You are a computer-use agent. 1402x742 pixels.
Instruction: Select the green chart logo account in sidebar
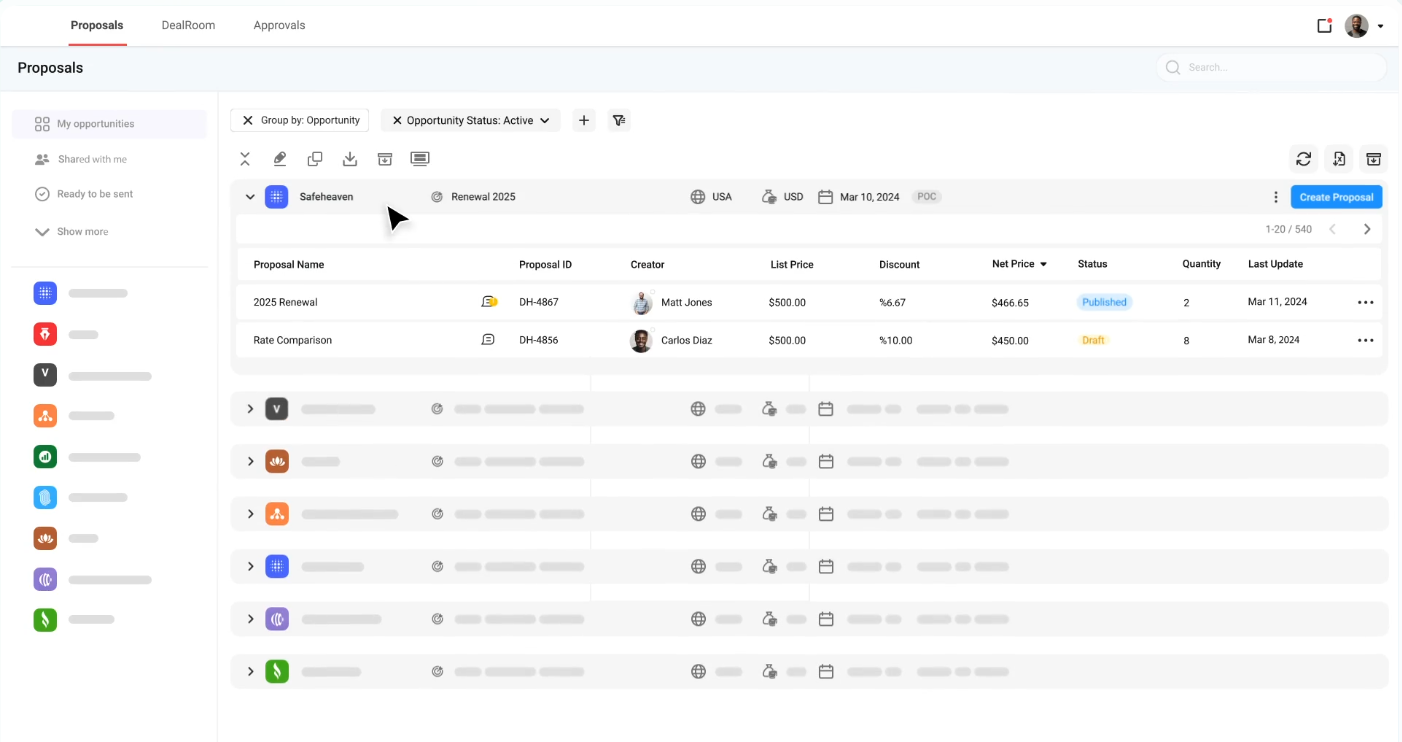click(45, 457)
